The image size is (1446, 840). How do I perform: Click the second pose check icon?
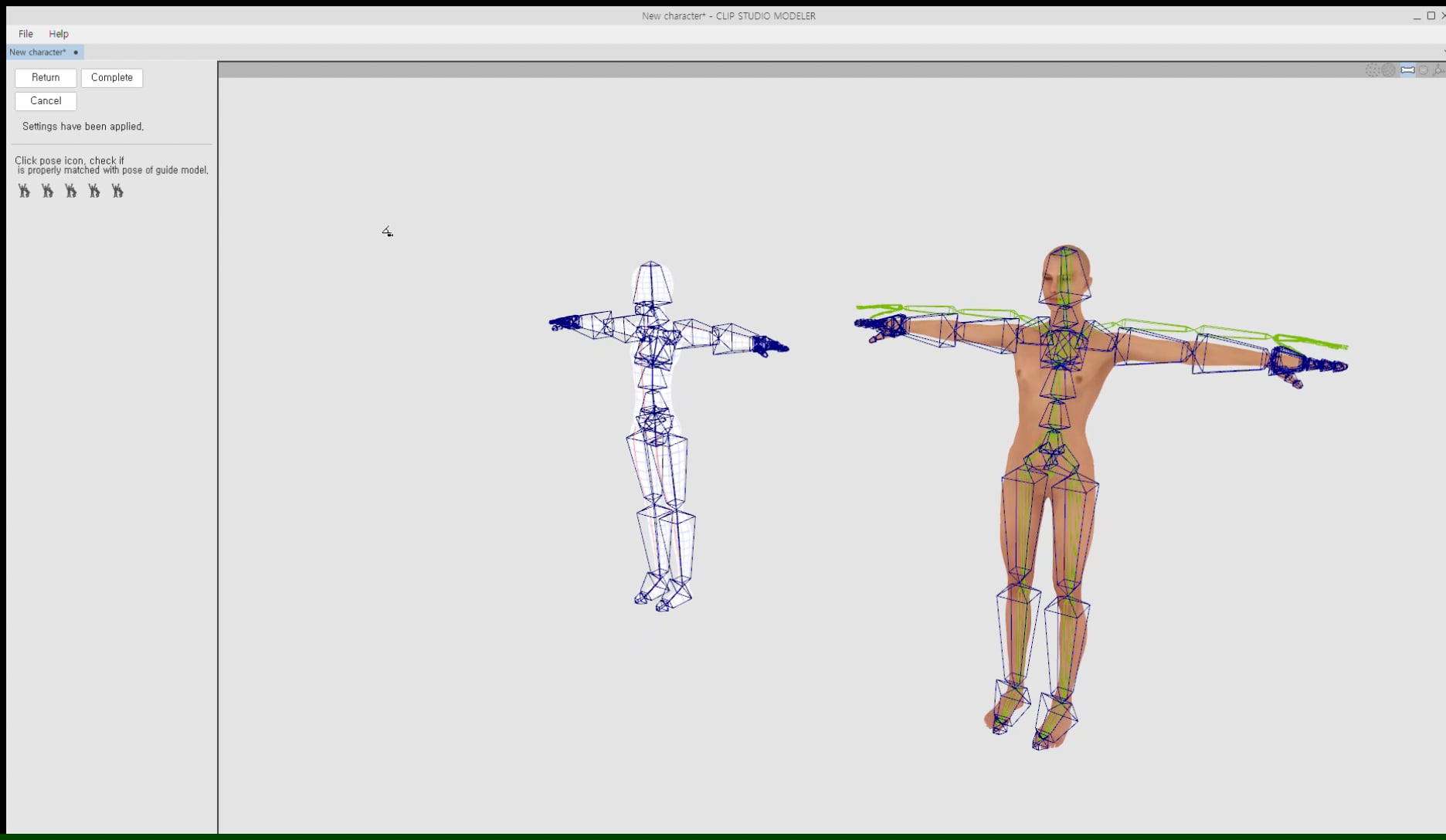coord(47,191)
